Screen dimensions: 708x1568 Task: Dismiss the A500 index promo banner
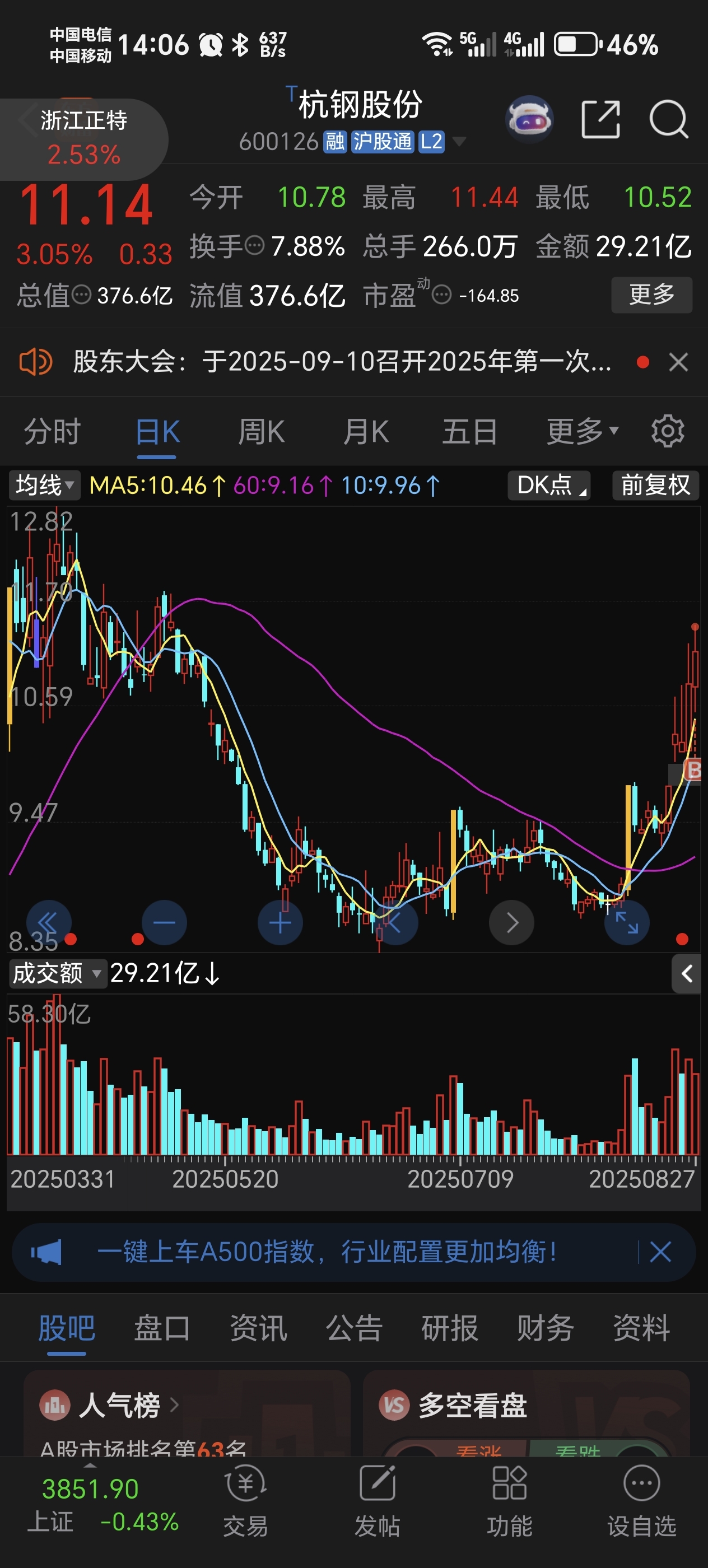pyautogui.click(x=660, y=1252)
